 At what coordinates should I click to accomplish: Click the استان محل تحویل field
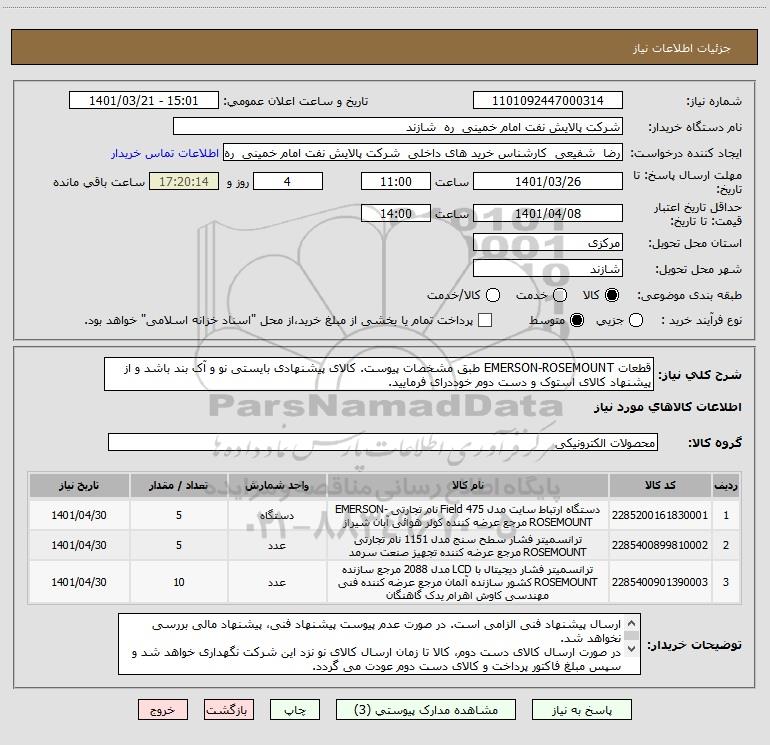pyautogui.click(x=548, y=243)
